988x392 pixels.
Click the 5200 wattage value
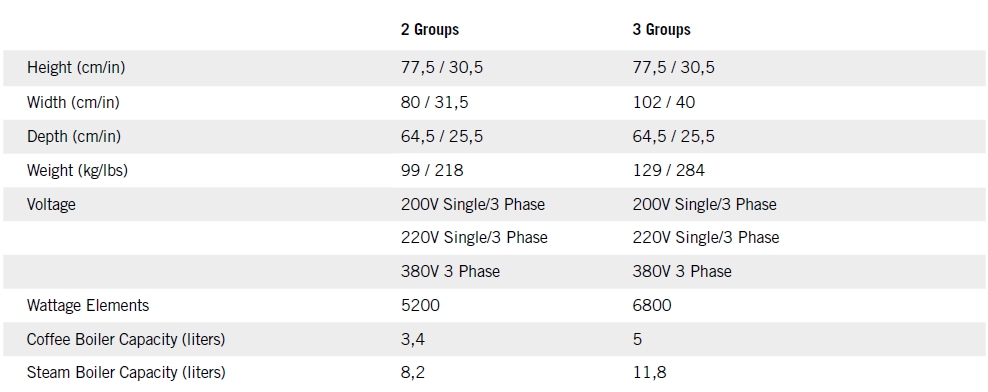pos(420,306)
